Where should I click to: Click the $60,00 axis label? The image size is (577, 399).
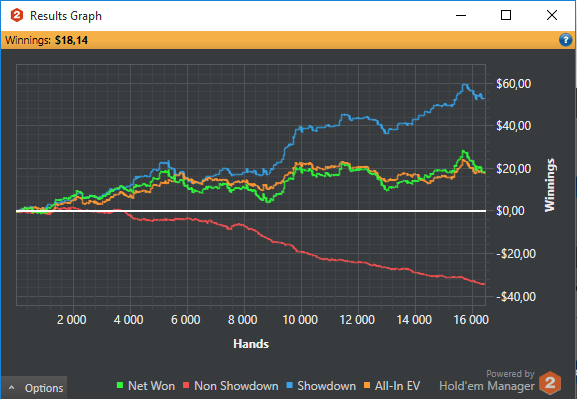(x=513, y=84)
